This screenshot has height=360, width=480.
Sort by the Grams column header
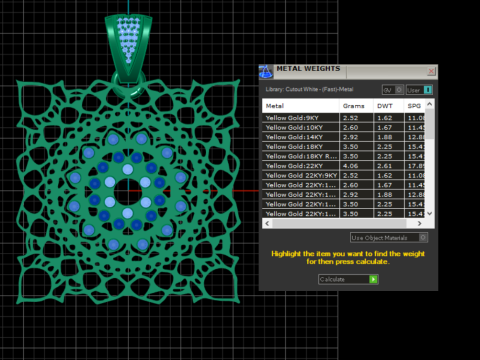pyautogui.click(x=356, y=106)
